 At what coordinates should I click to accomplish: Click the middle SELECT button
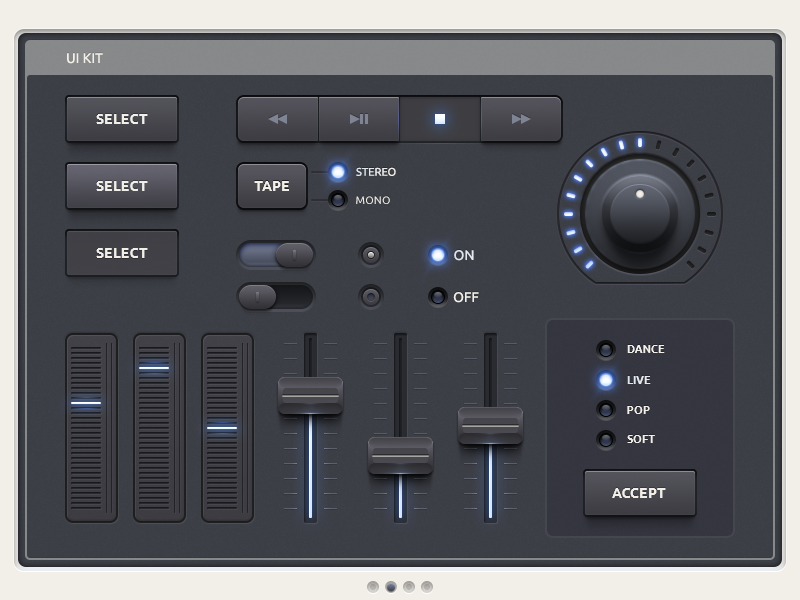(122, 186)
